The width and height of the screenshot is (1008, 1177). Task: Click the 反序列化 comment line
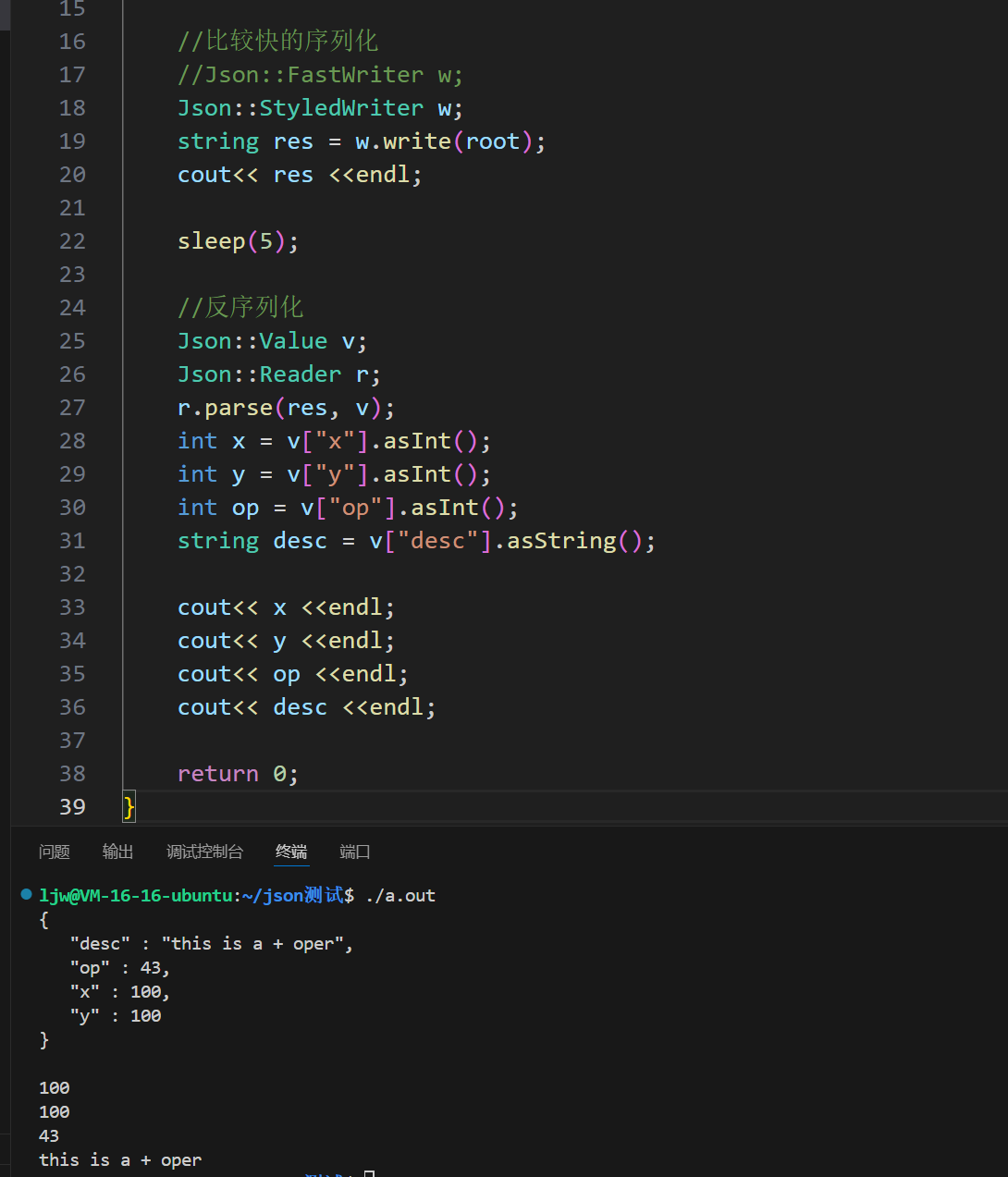pyautogui.click(x=240, y=308)
